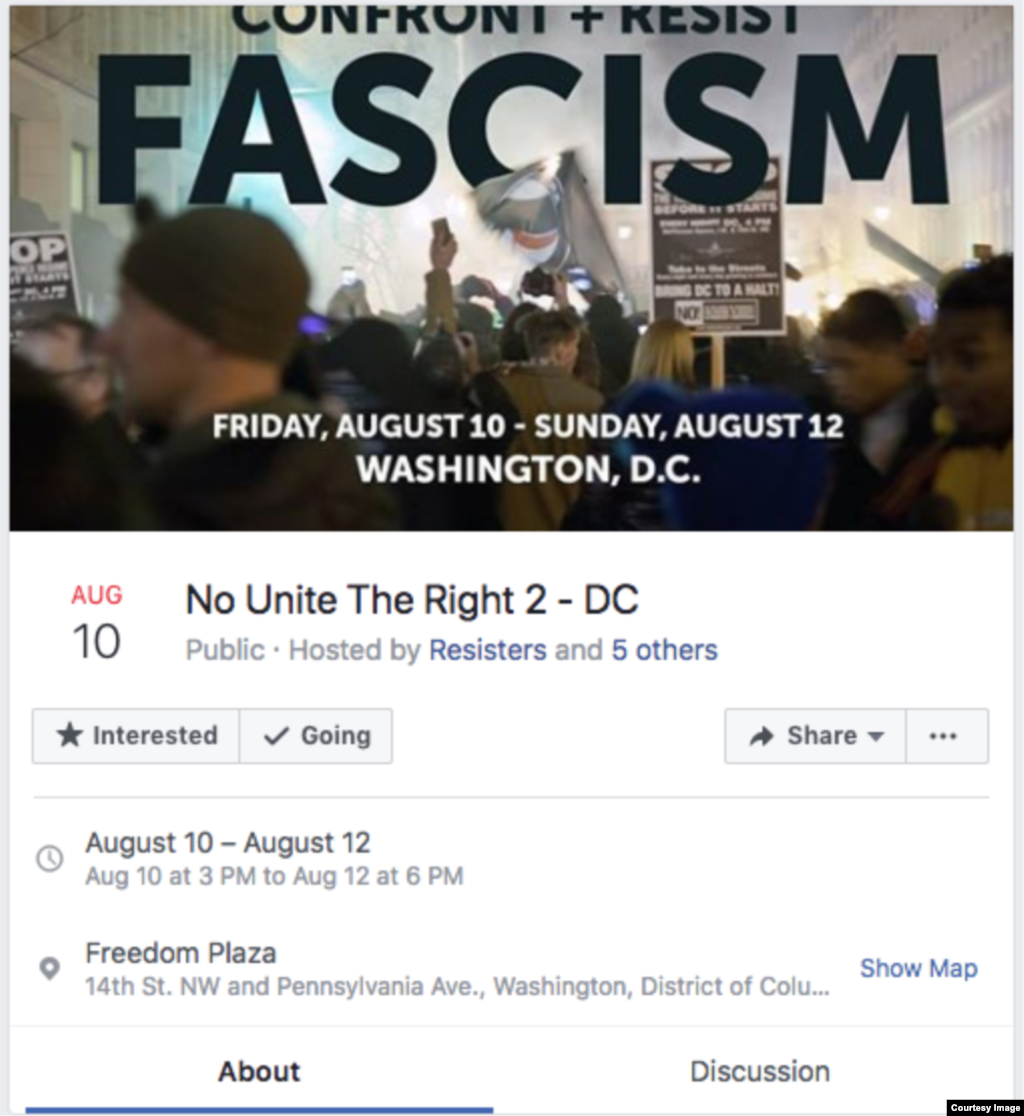Screen dimensions: 1024x1116
Task: Click the share arrow icon
Action: [x=761, y=736]
